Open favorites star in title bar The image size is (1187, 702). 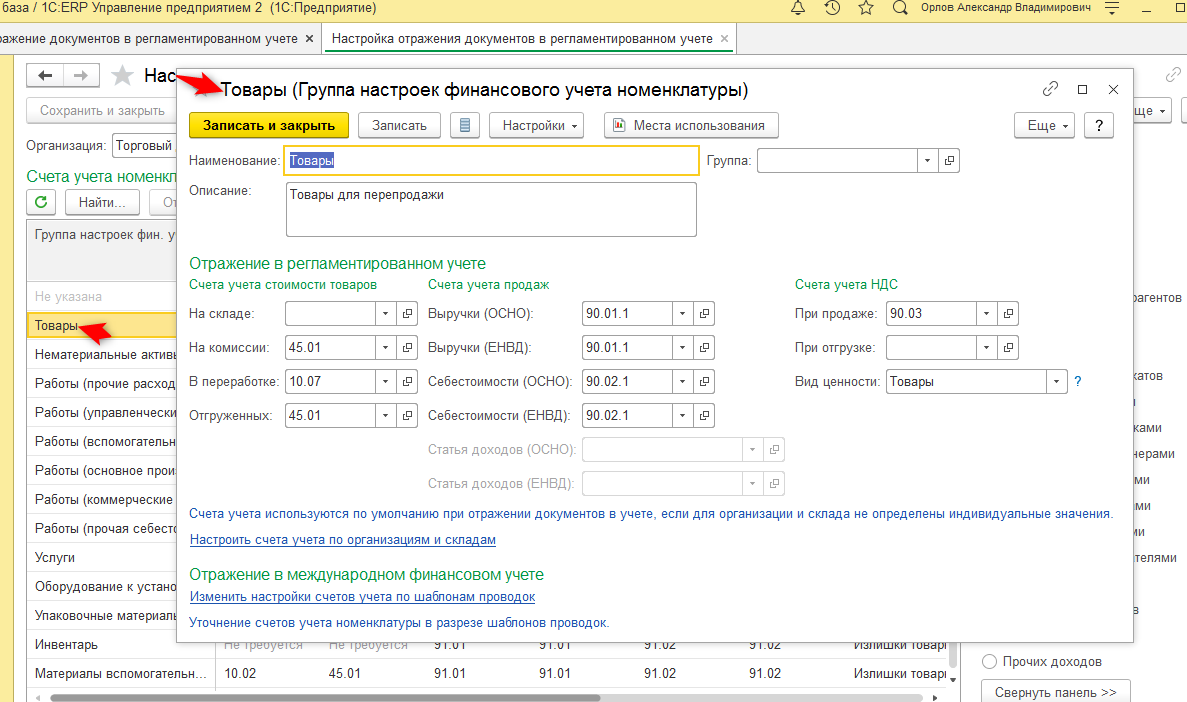point(866,8)
